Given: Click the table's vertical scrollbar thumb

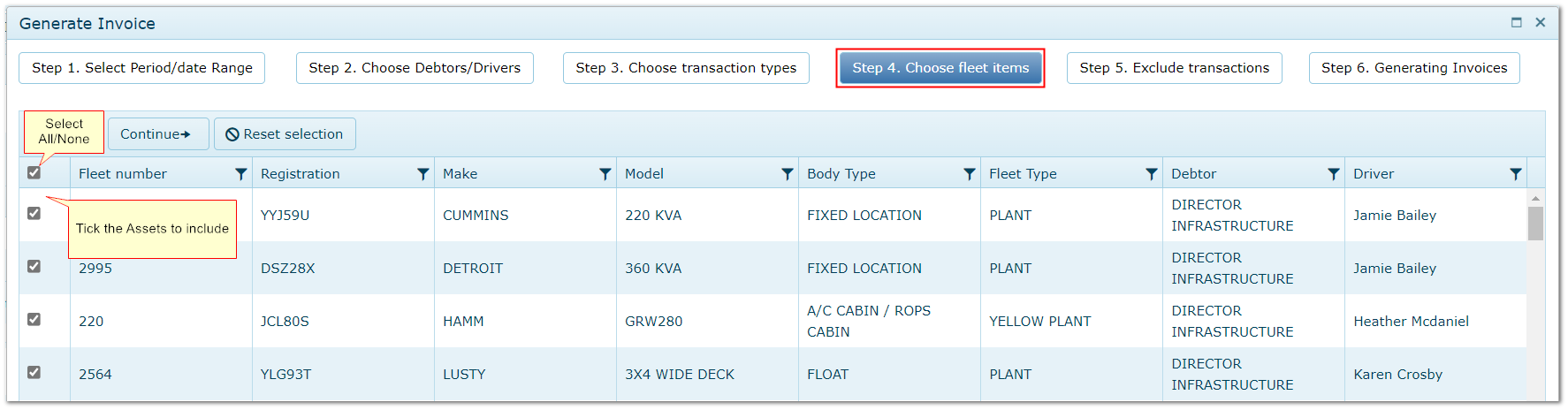Looking at the screenshot, I should [x=1535, y=224].
